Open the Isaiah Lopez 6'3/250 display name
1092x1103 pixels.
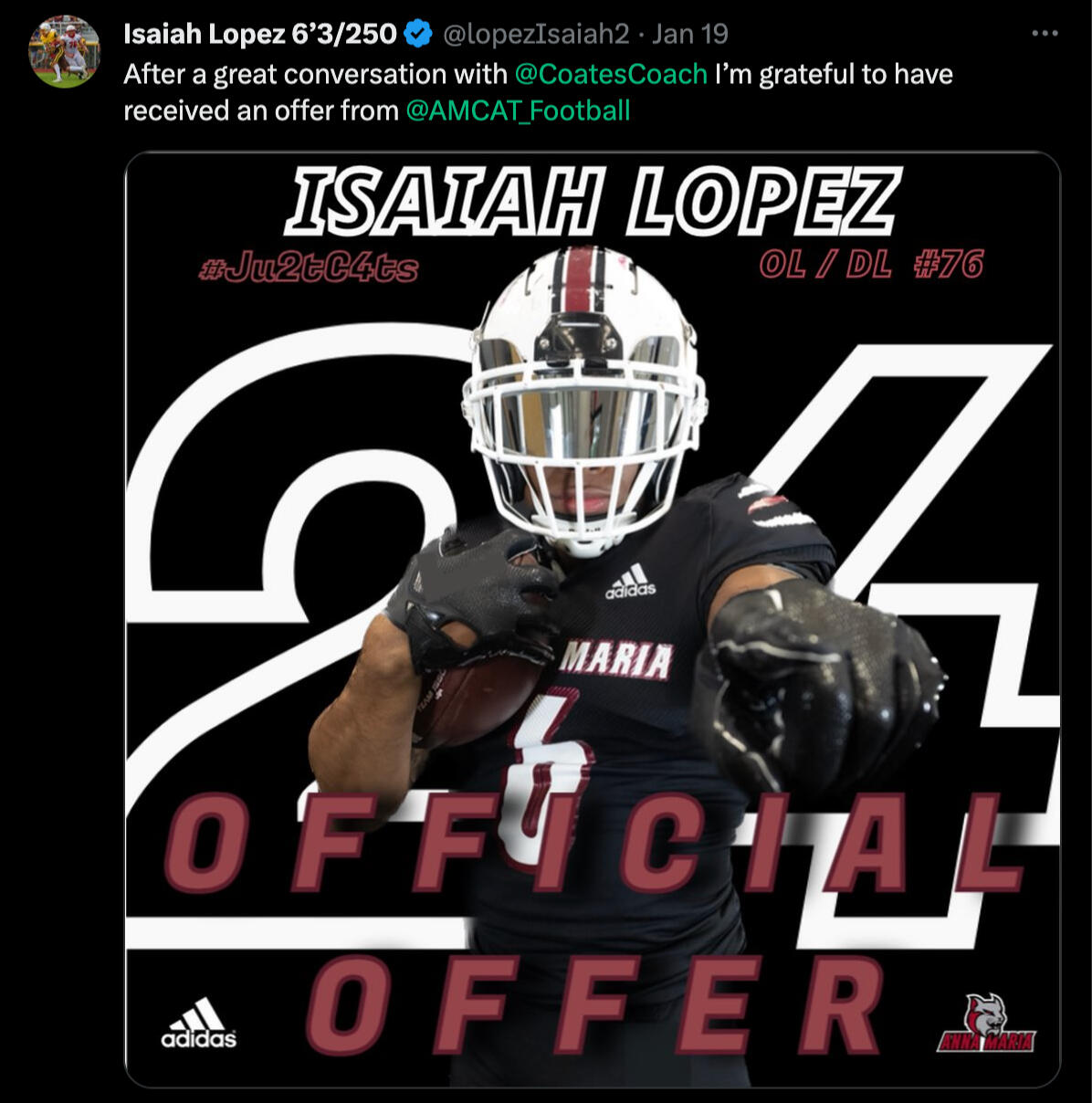tap(260, 35)
